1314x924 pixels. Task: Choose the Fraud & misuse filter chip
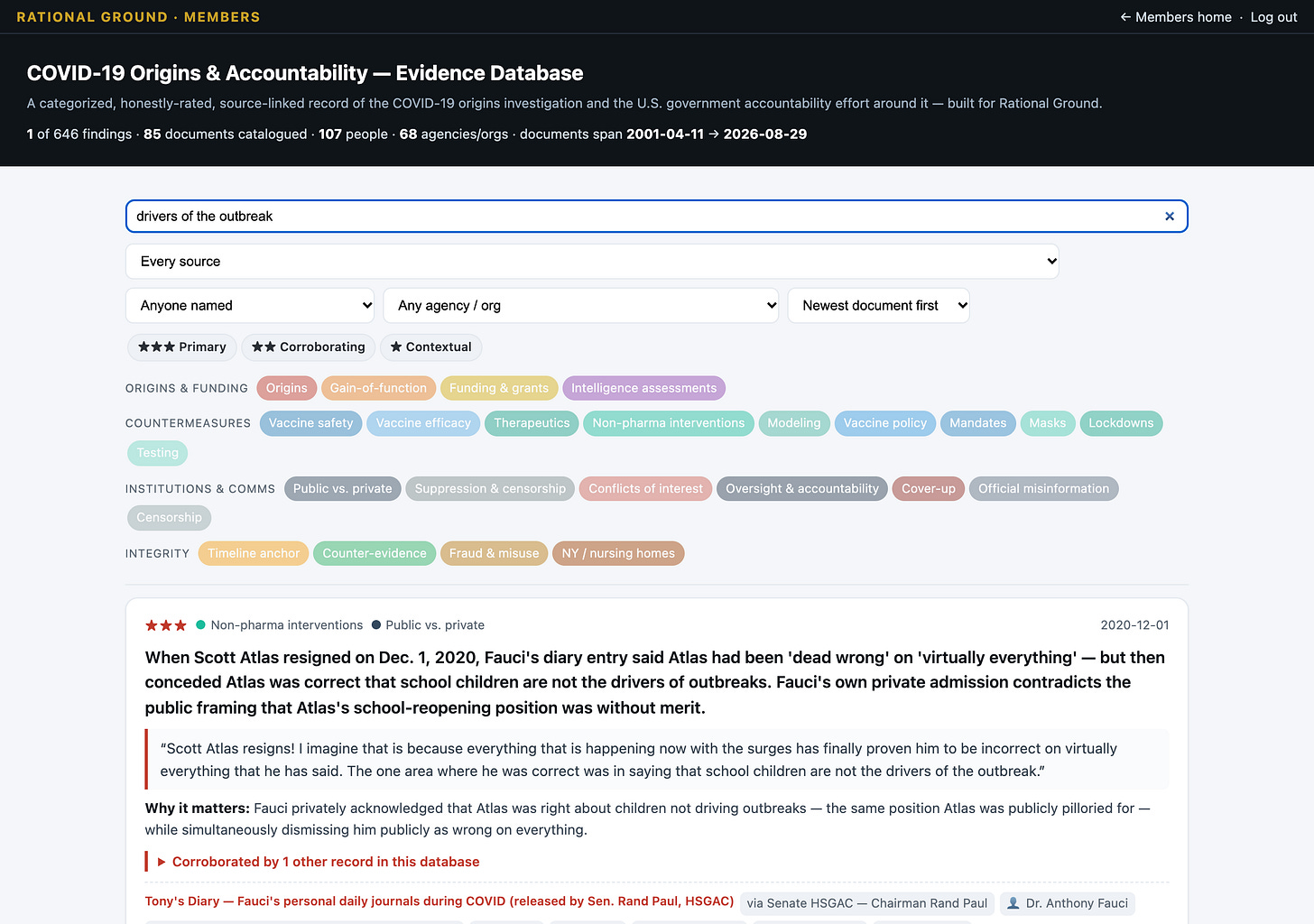494,554
